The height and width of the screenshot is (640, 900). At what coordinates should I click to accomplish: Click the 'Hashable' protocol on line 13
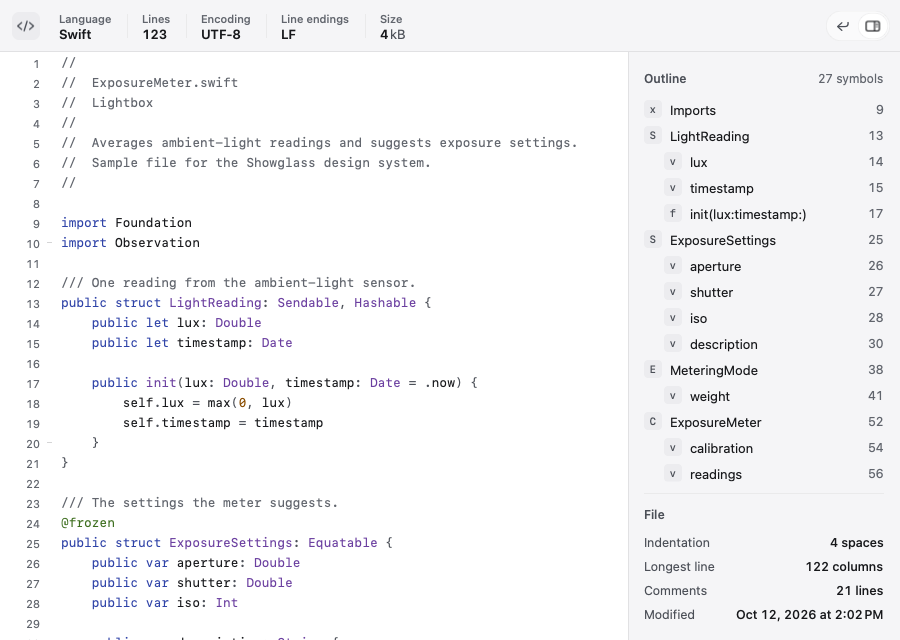(x=385, y=302)
